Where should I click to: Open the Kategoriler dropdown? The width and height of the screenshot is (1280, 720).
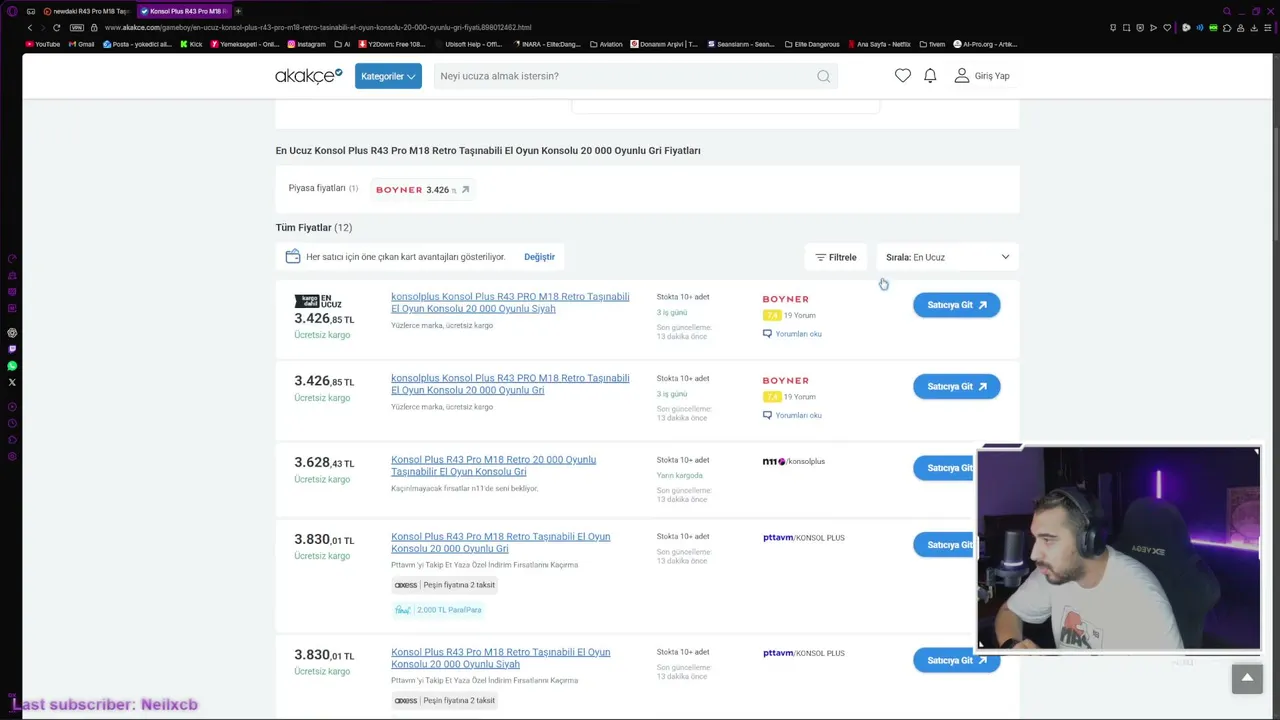point(388,76)
